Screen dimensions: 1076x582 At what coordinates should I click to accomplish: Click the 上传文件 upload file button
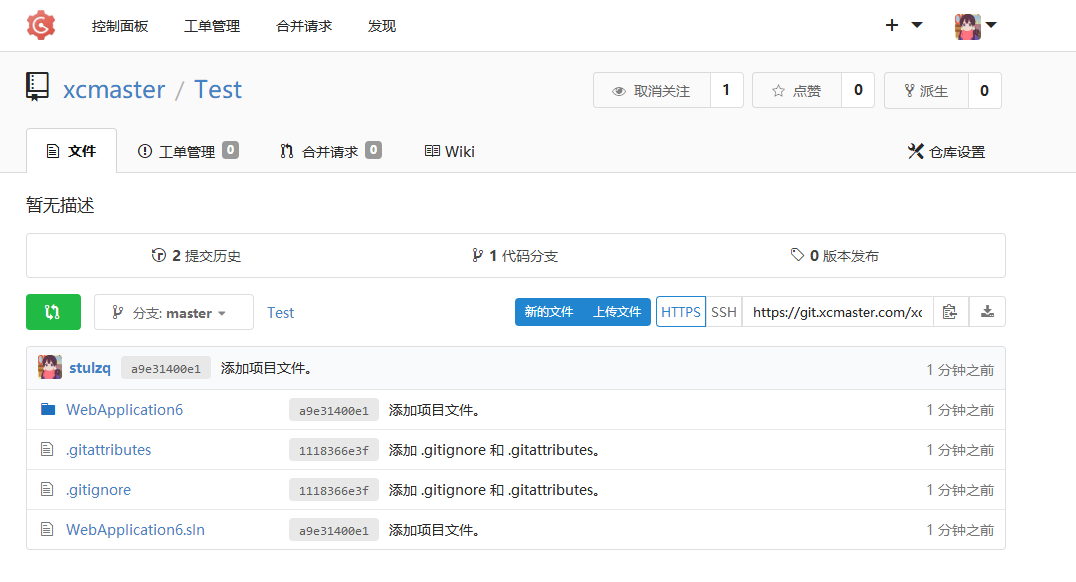click(617, 312)
